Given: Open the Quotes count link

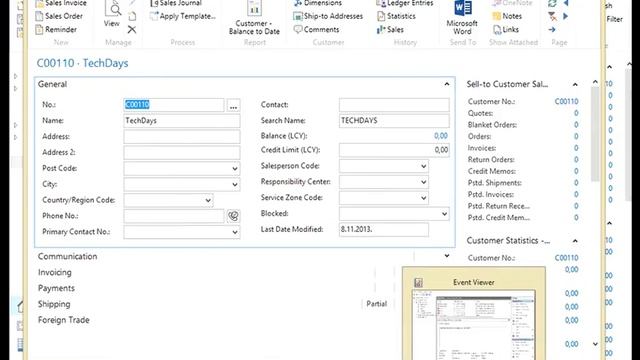Looking at the screenshot, I should click(576, 113).
